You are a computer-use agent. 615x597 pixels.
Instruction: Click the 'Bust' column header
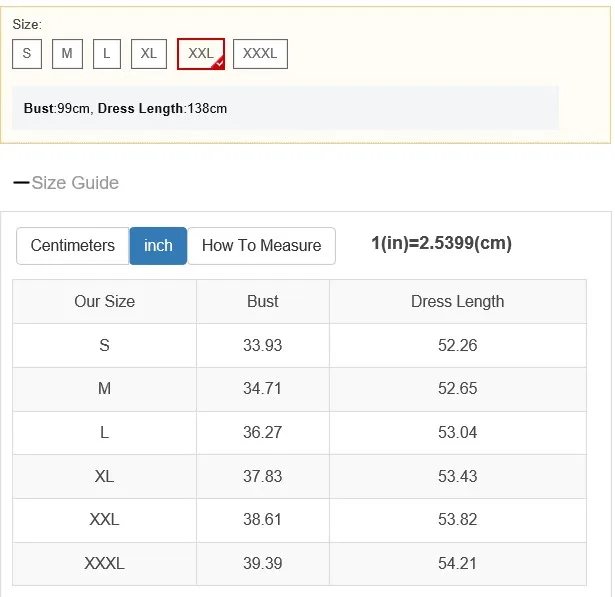coord(262,302)
